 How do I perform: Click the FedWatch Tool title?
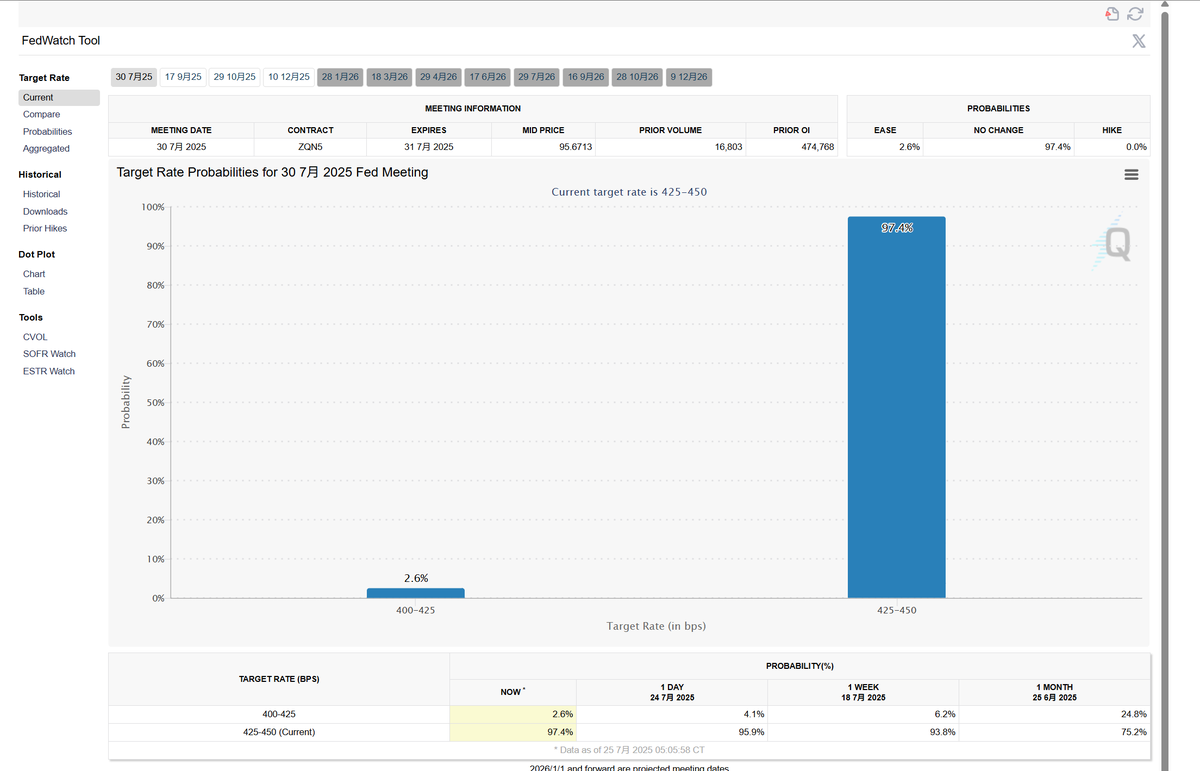(x=61, y=41)
